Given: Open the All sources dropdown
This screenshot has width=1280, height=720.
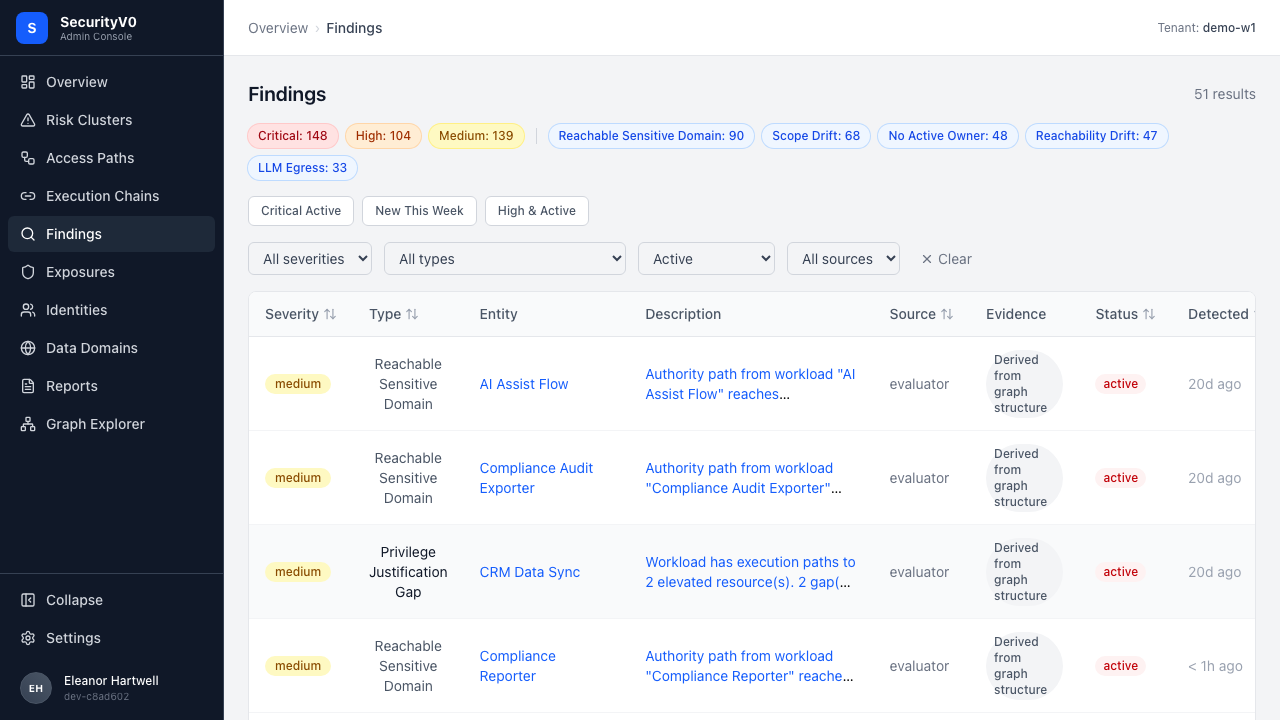Looking at the screenshot, I should 844,259.
